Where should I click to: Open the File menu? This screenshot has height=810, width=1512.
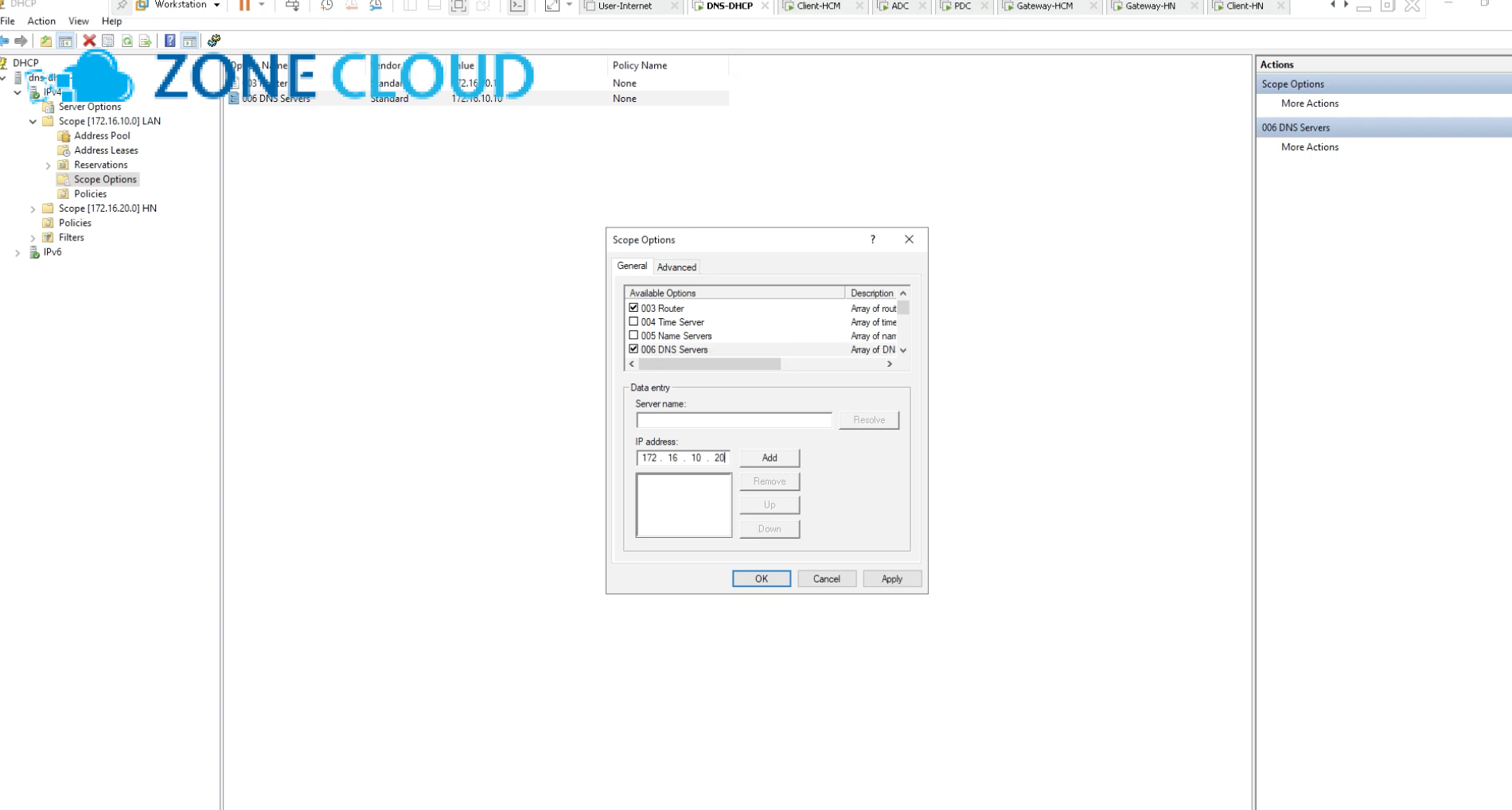click(8, 21)
